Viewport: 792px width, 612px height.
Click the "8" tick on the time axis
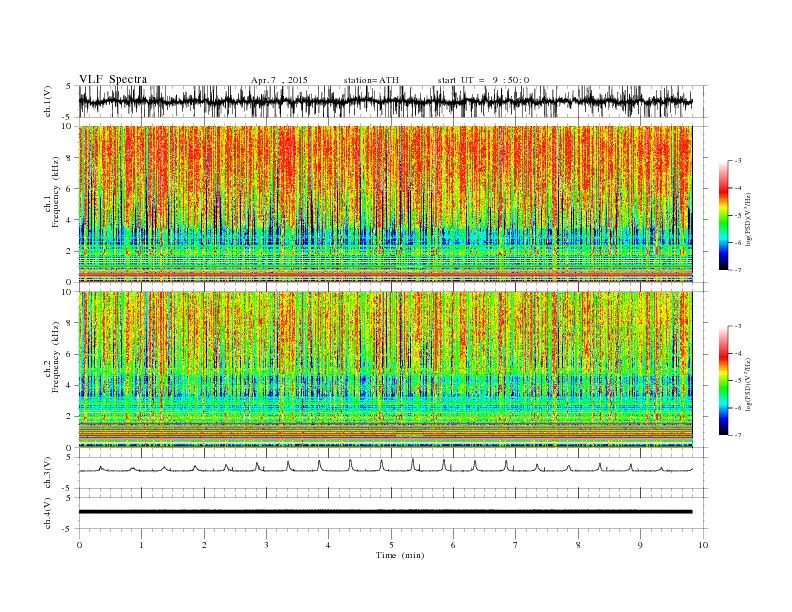coord(578,545)
